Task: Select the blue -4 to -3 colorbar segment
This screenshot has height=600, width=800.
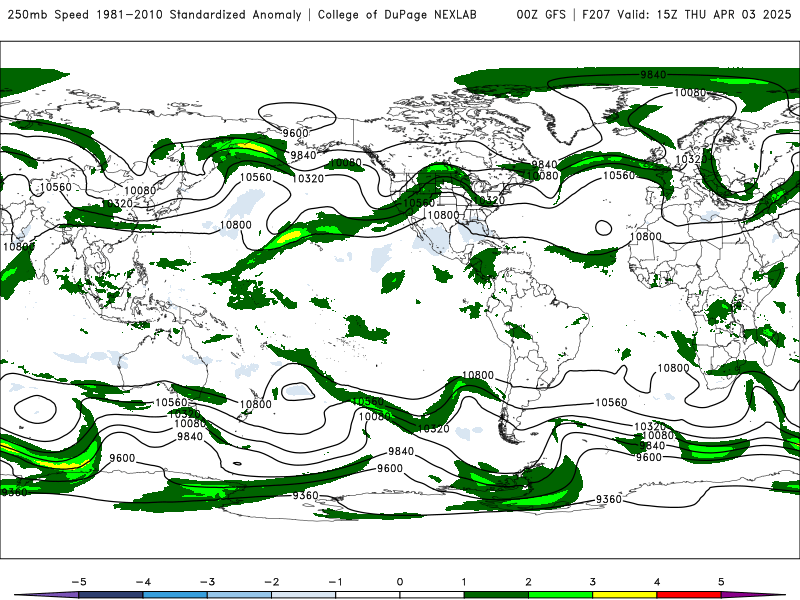Action: pos(175,595)
